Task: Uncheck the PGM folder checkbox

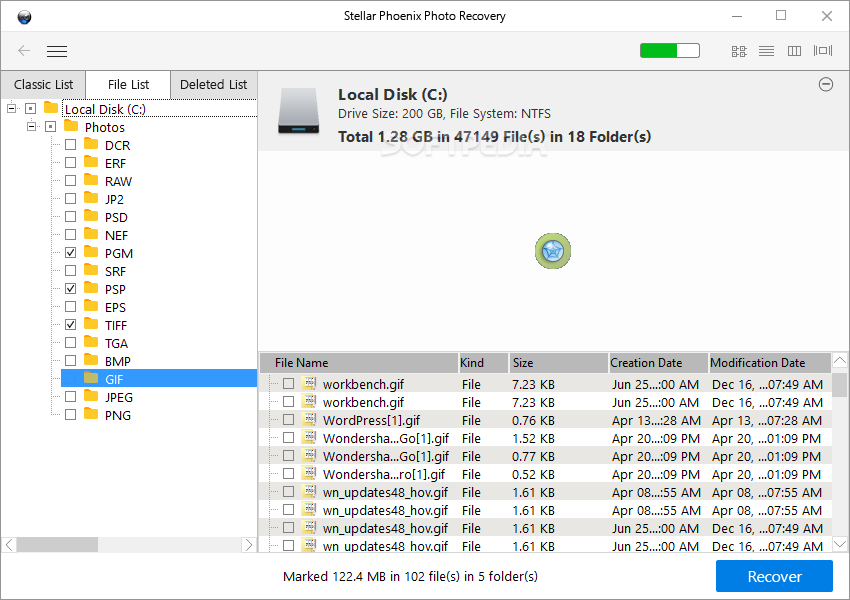Action: tap(70, 253)
